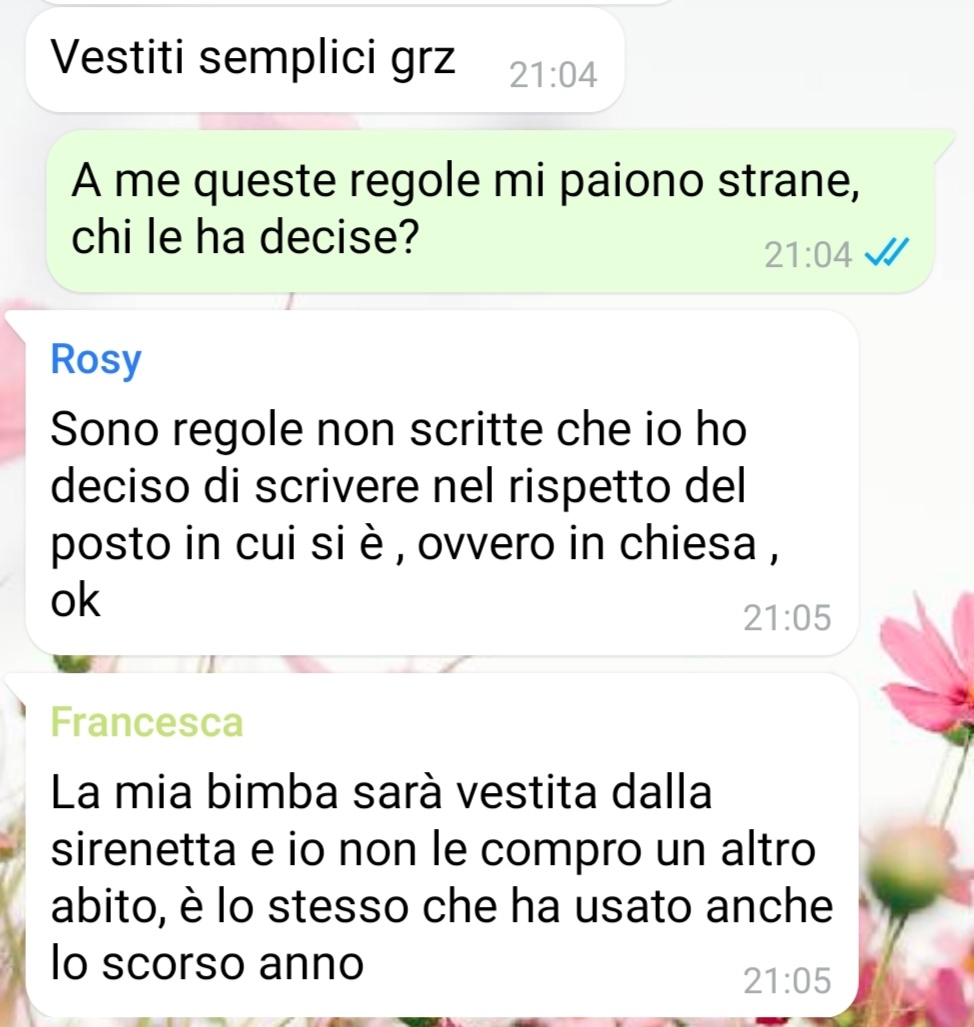Tap the 21:05 timestamp on Francesca's message
The height and width of the screenshot is (1027, 974).
(787, 980)
